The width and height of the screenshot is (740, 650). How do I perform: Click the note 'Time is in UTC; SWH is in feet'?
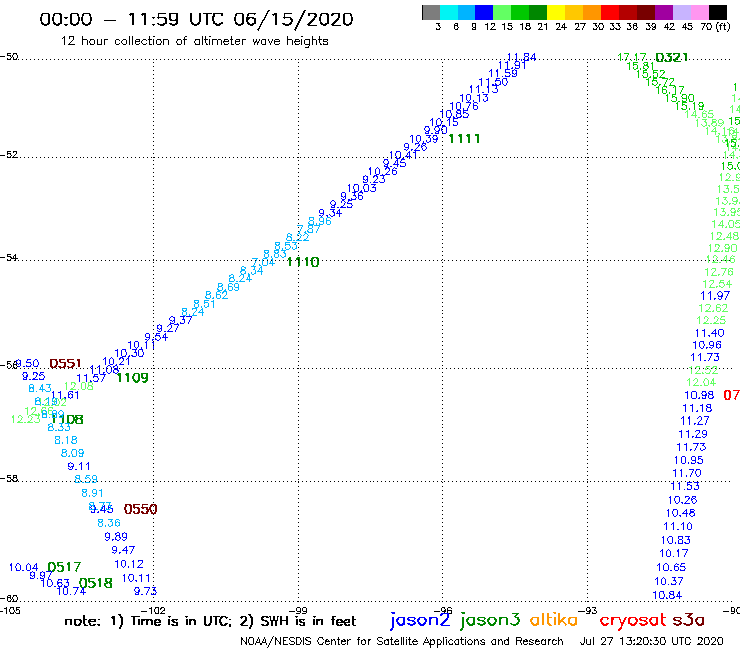click(x=210, y=621)
